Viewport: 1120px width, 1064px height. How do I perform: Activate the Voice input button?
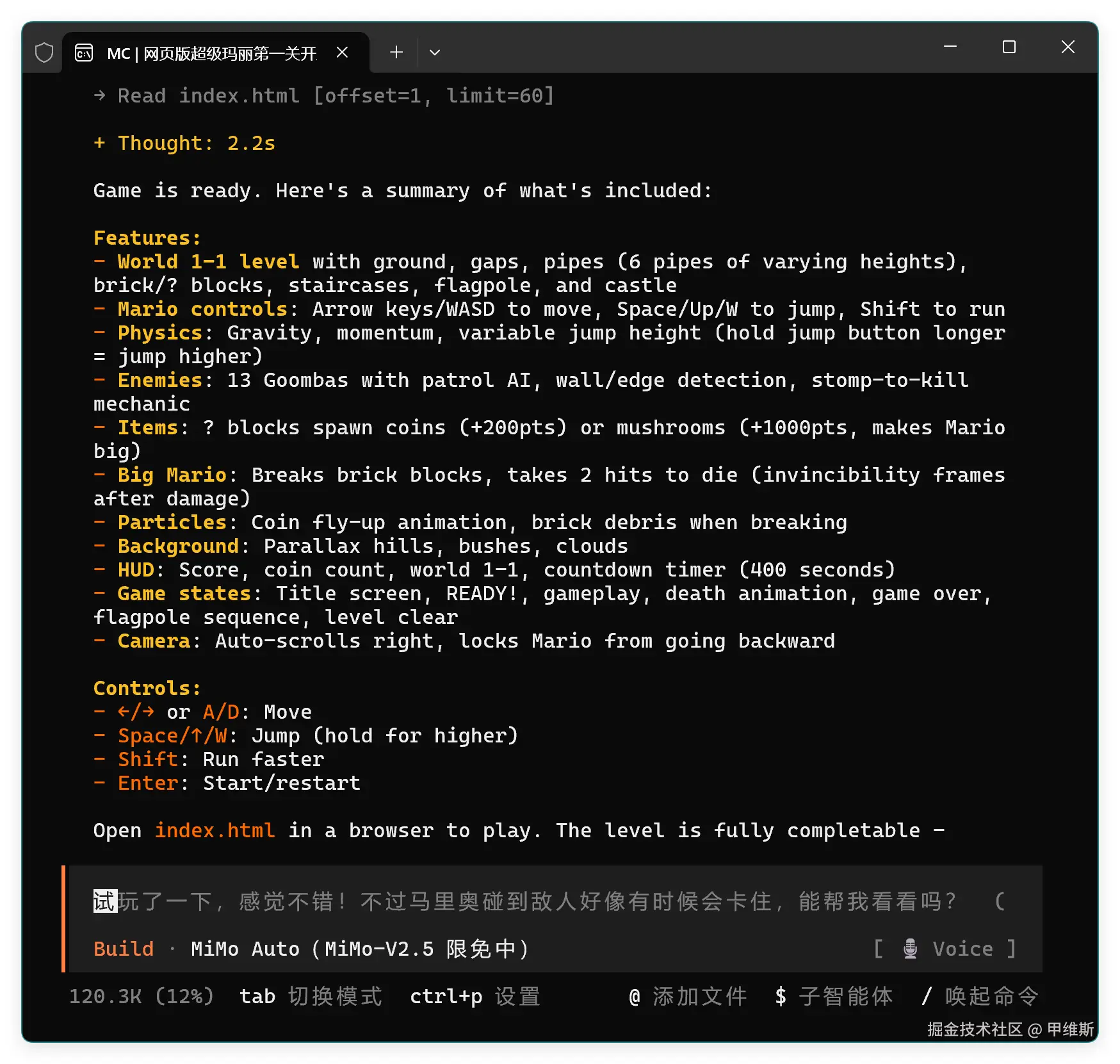point(945,949)
